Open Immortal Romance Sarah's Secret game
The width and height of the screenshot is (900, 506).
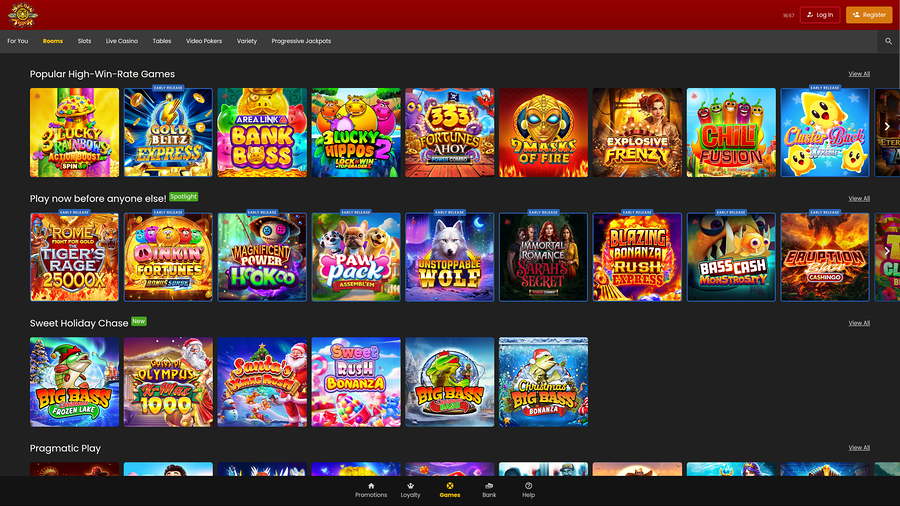point(544,257)
